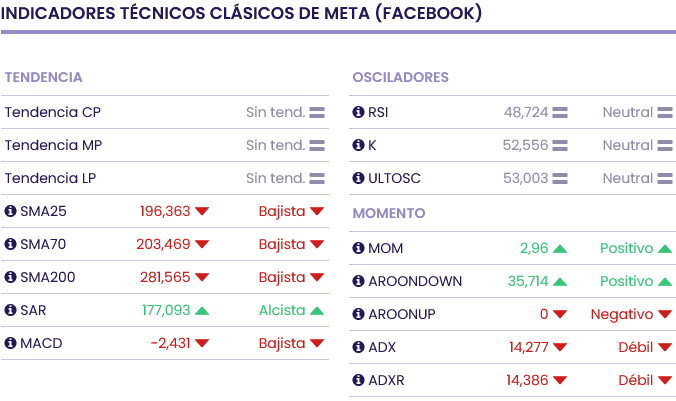
Task: Open the SMA200 info icon
Action: (10, 277)
